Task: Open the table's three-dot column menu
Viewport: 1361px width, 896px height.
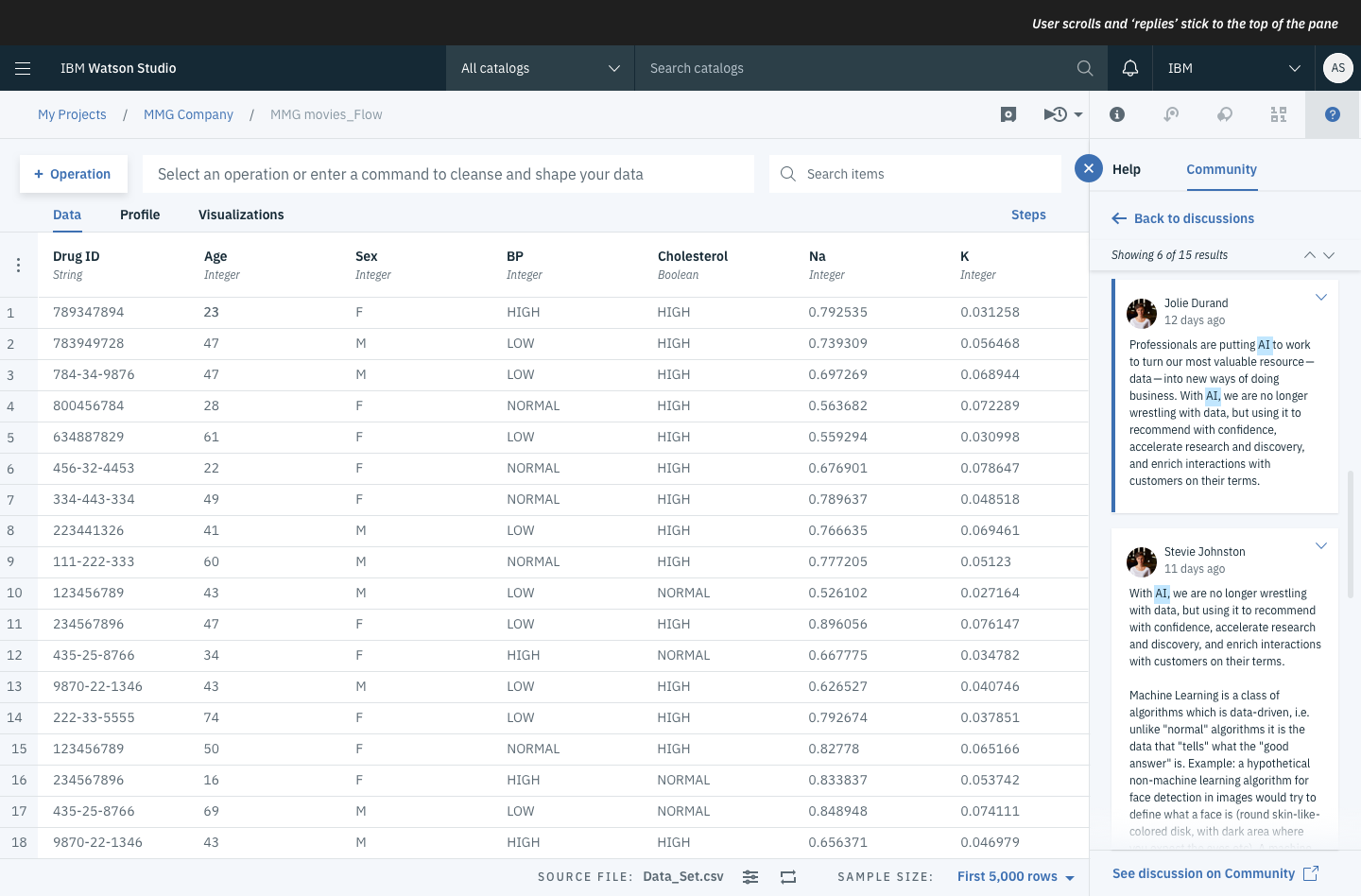Action: tap(18, 266)
